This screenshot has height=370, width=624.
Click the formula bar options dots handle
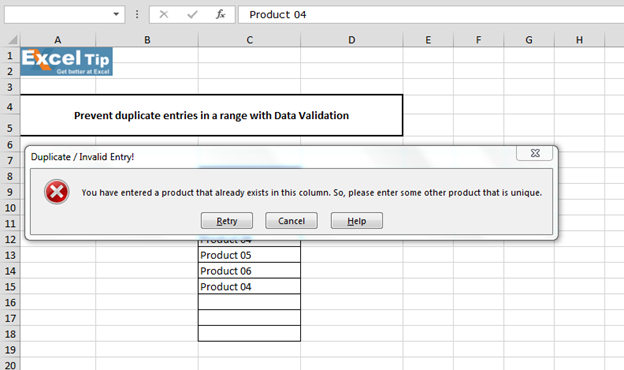tap(137, 15)
